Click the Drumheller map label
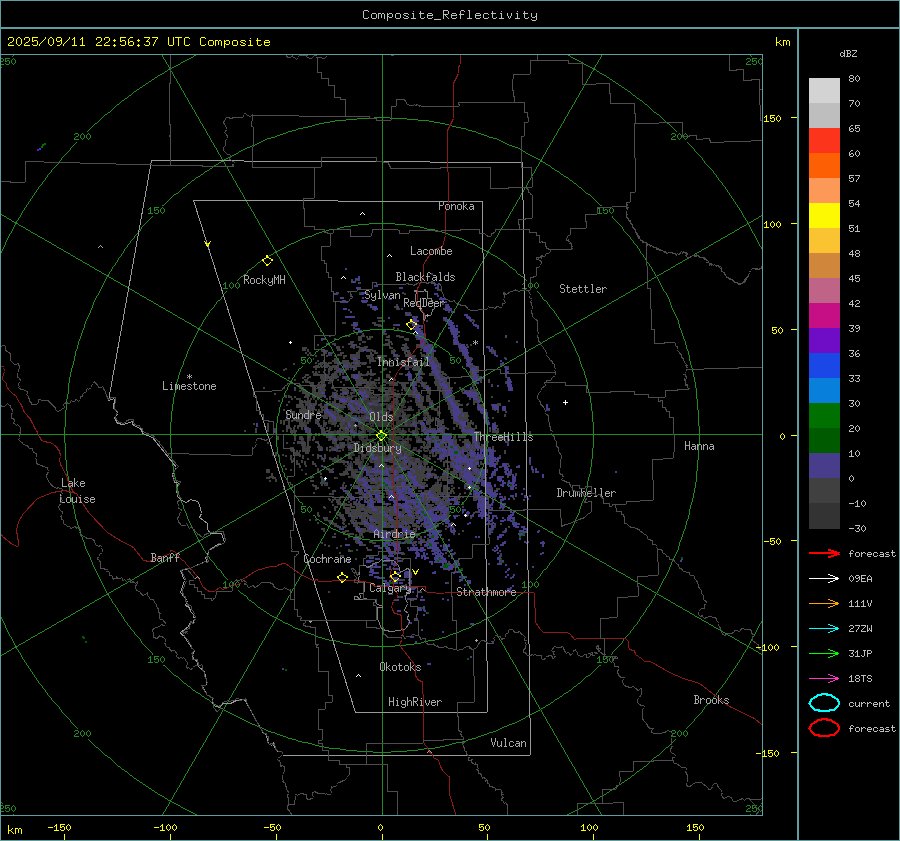The height and width of the screenshot is (841, 900). [x=586, y=493]
